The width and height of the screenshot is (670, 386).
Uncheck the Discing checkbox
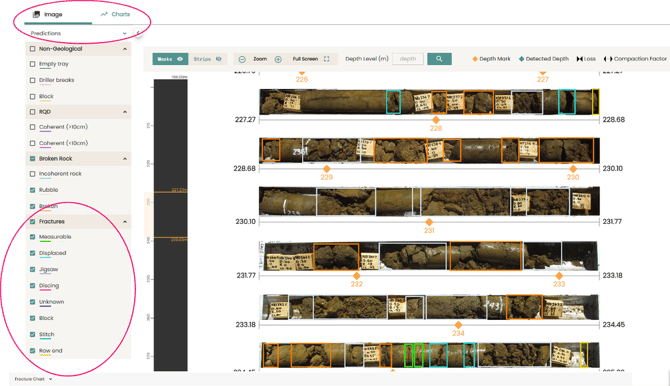tap(32, 286)
